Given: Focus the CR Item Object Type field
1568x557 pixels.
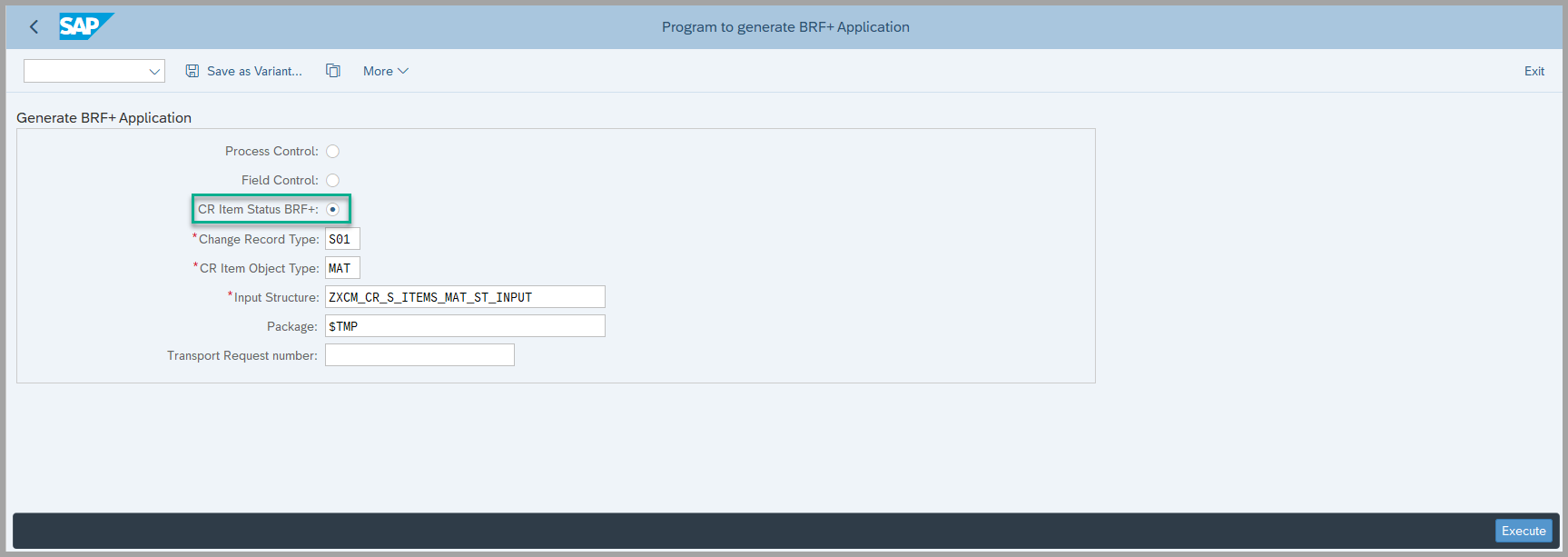Looking at the screenshot, I should pyautogui.click(x=342, y=268).
